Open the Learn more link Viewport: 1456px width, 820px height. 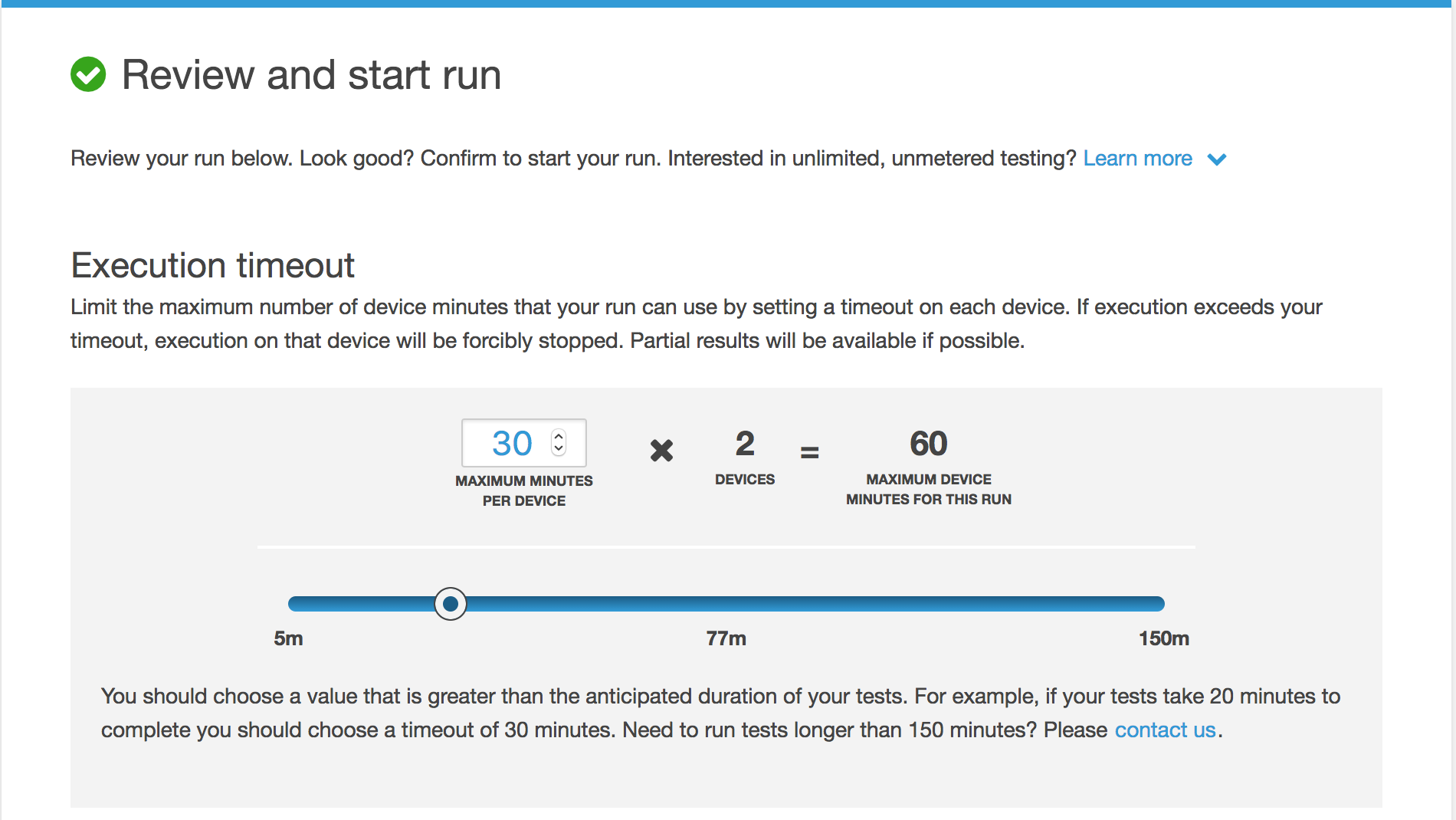(1137, 159)
